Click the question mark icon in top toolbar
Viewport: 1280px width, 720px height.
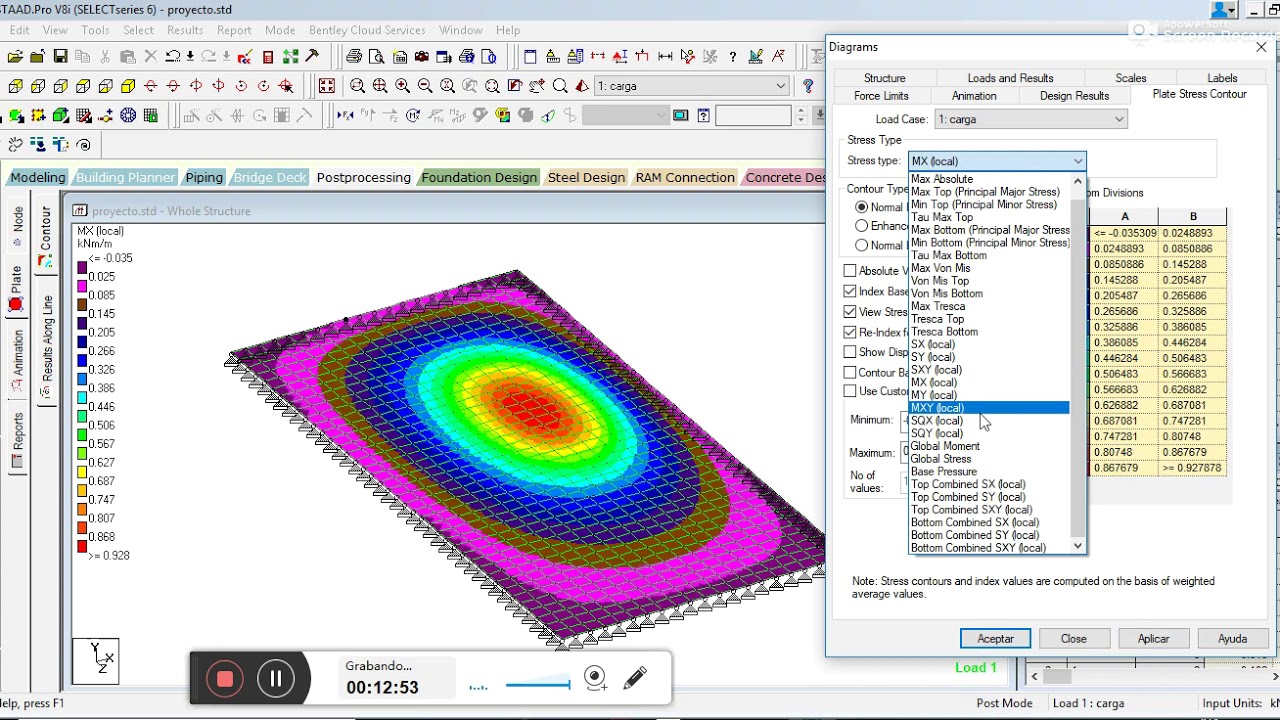click(733, 57)
